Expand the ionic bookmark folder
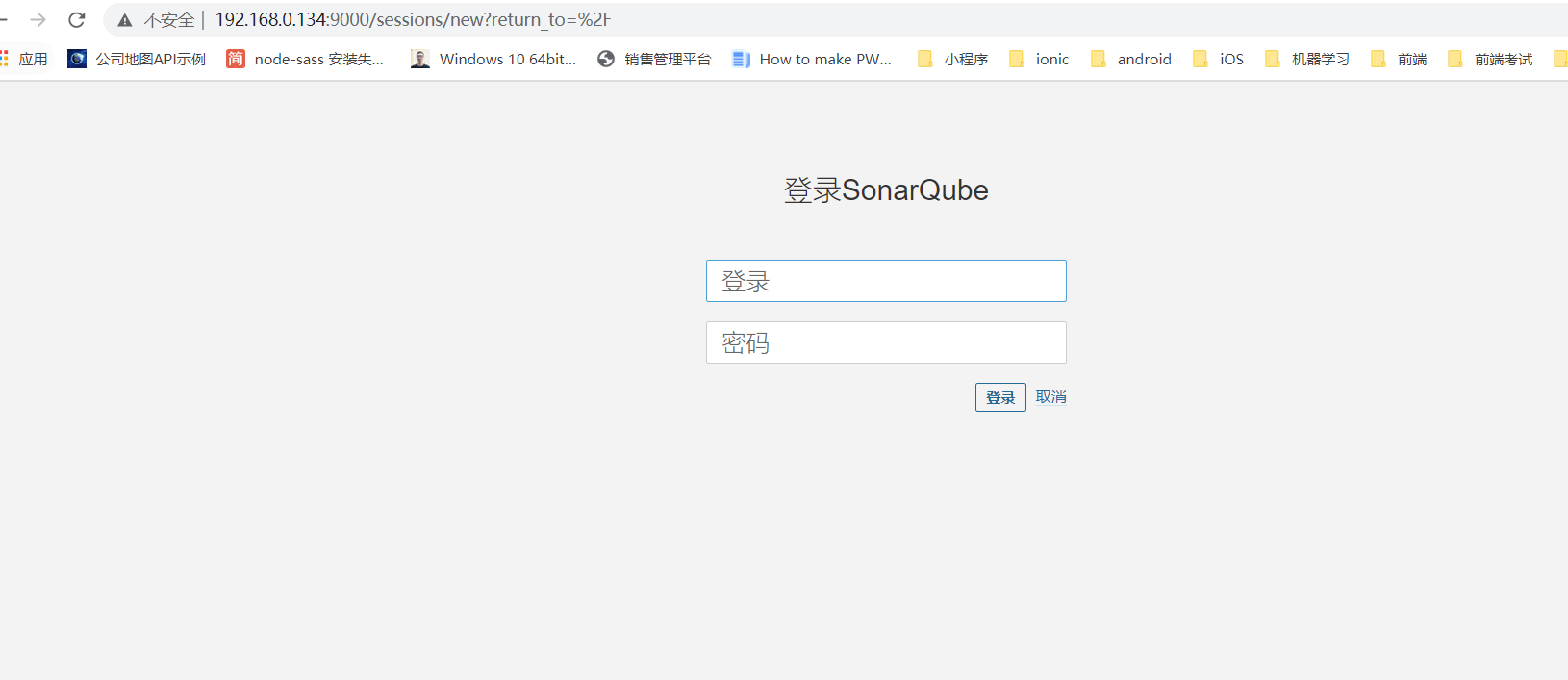This screenshot has width=1568, height=680. pyautogui.click(x=1039, y=60)
